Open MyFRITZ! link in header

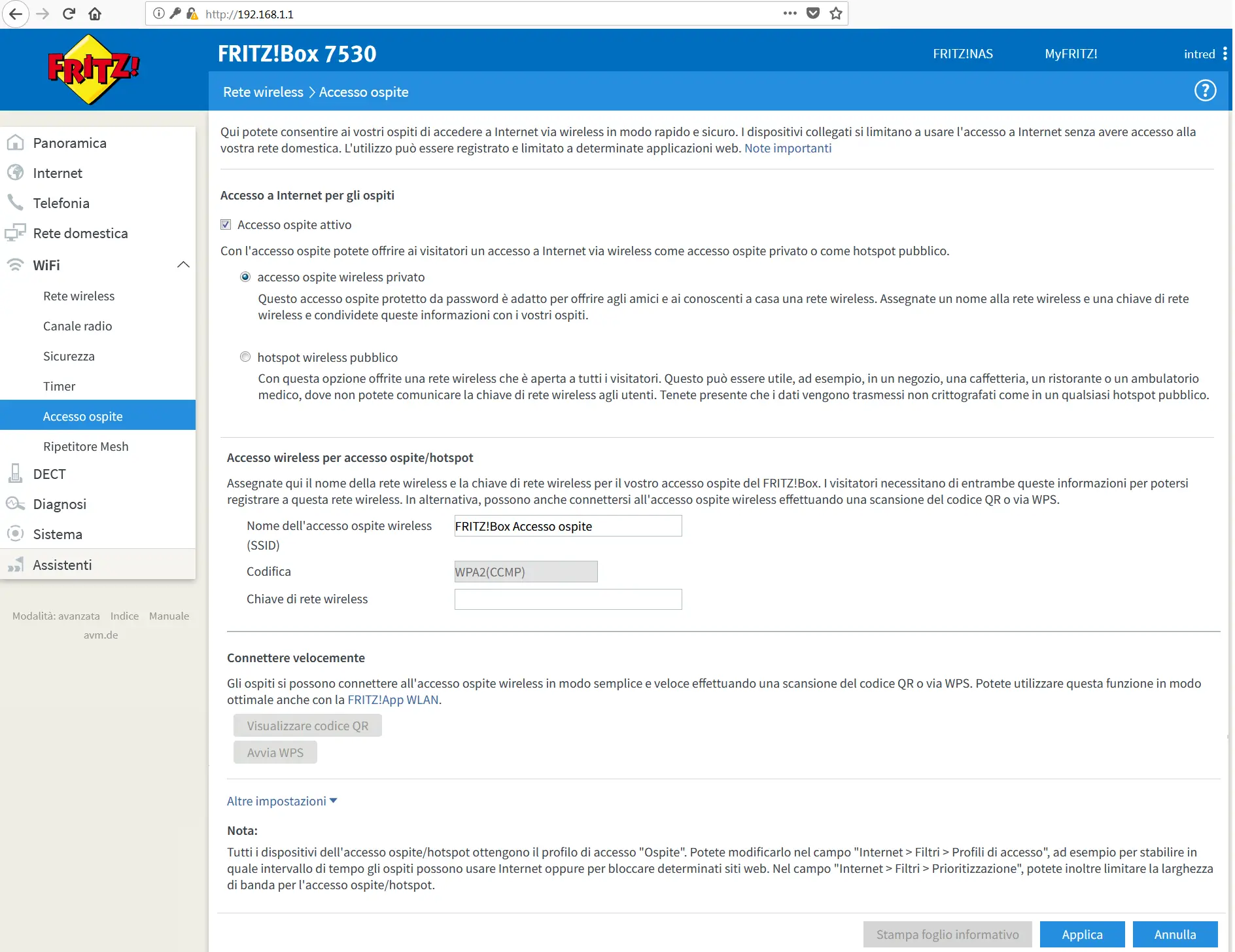(x=1071, y=54)
